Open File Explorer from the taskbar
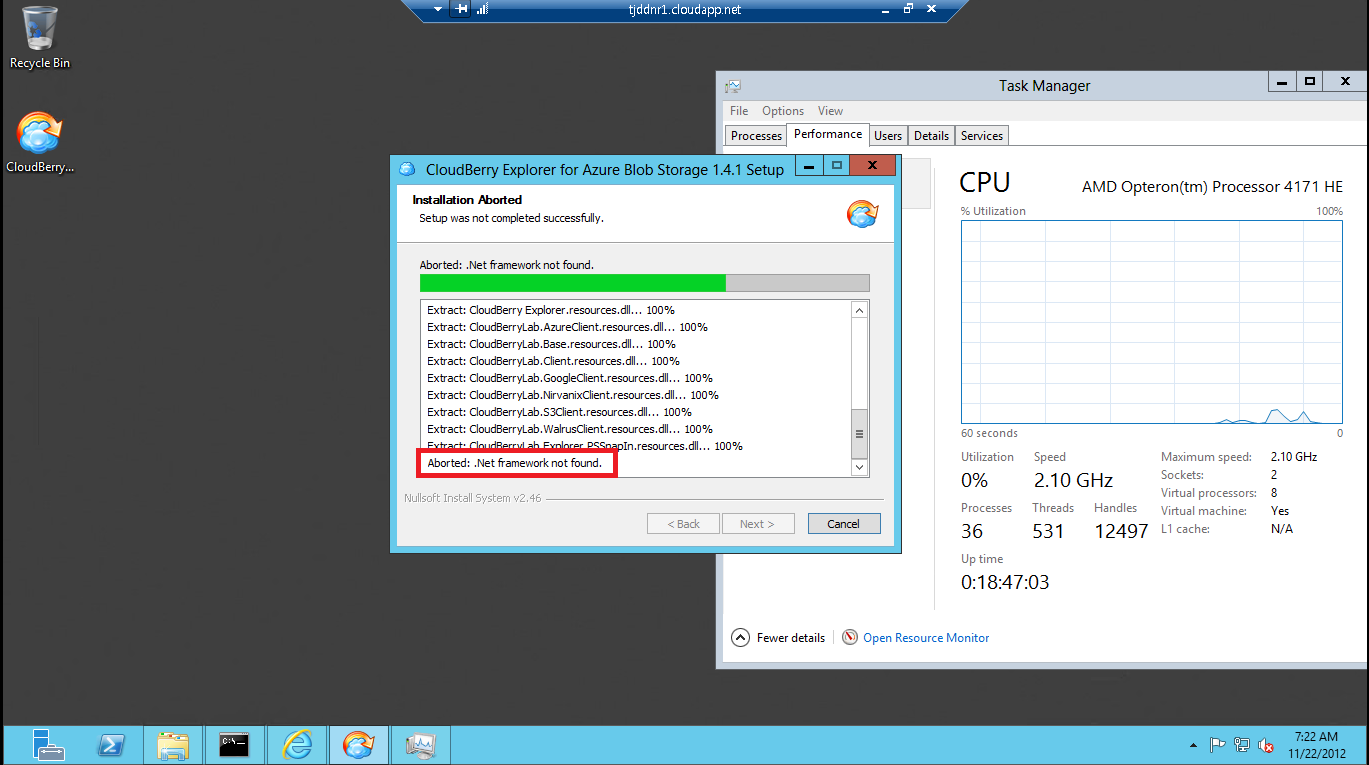This screenshot has width=1369, height=765. (x=173, y=745)
